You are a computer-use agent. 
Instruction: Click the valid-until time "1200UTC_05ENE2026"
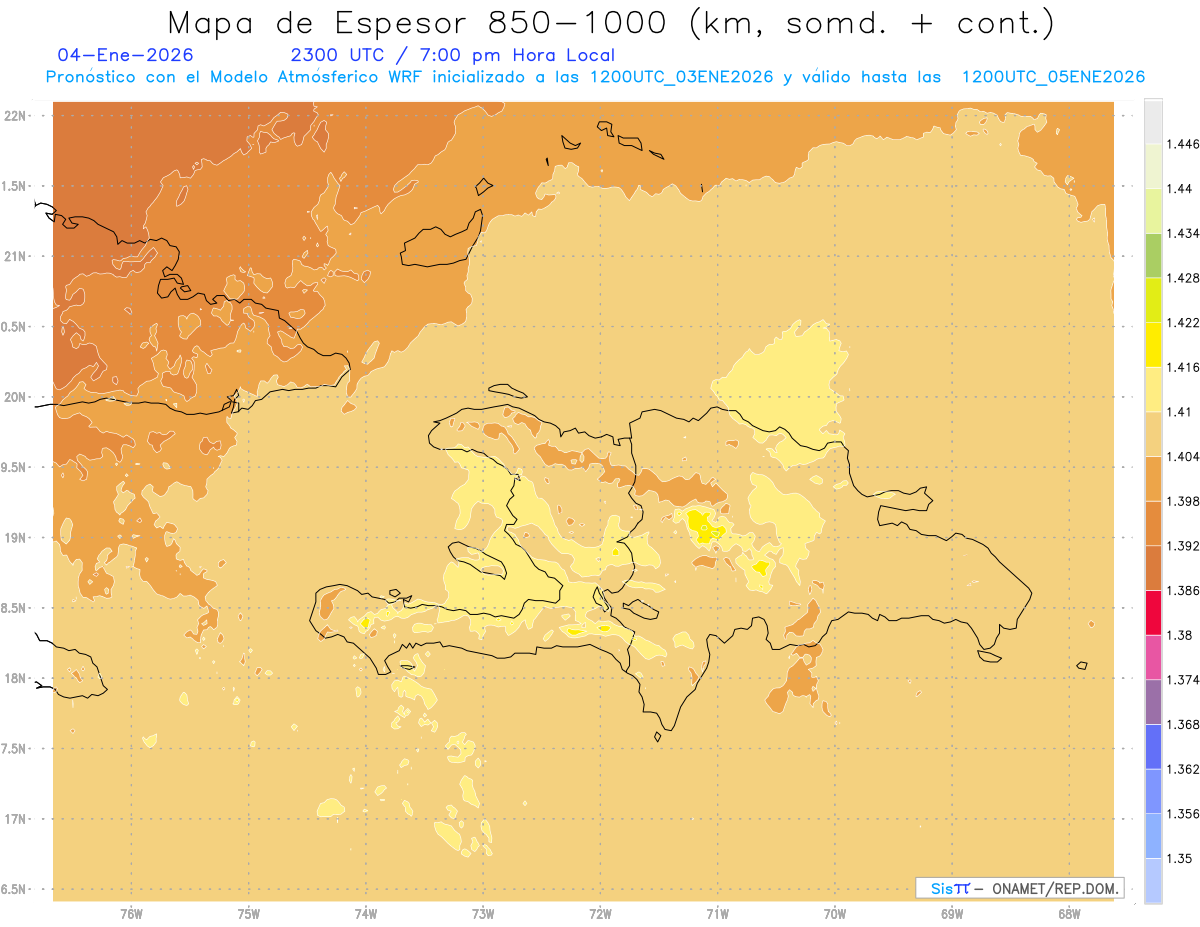[1053, 77]
